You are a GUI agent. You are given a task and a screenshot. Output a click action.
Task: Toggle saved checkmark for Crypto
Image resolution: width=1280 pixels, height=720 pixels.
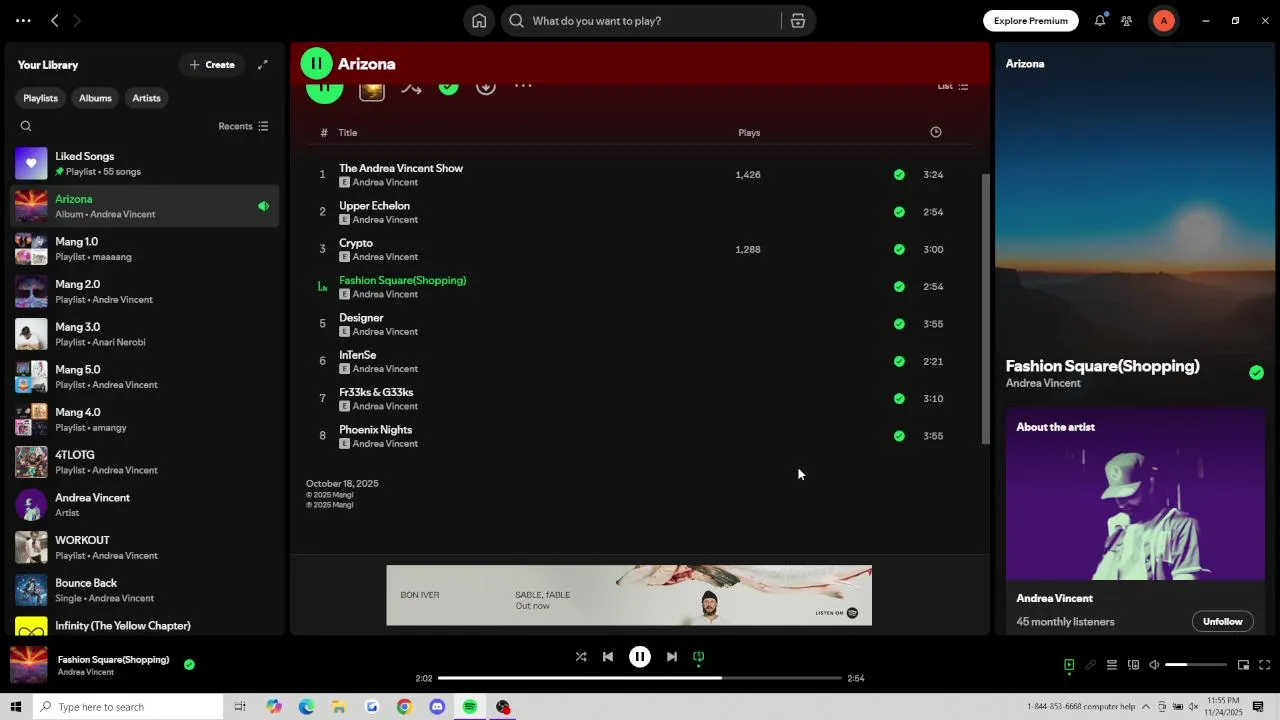point(899,250)
